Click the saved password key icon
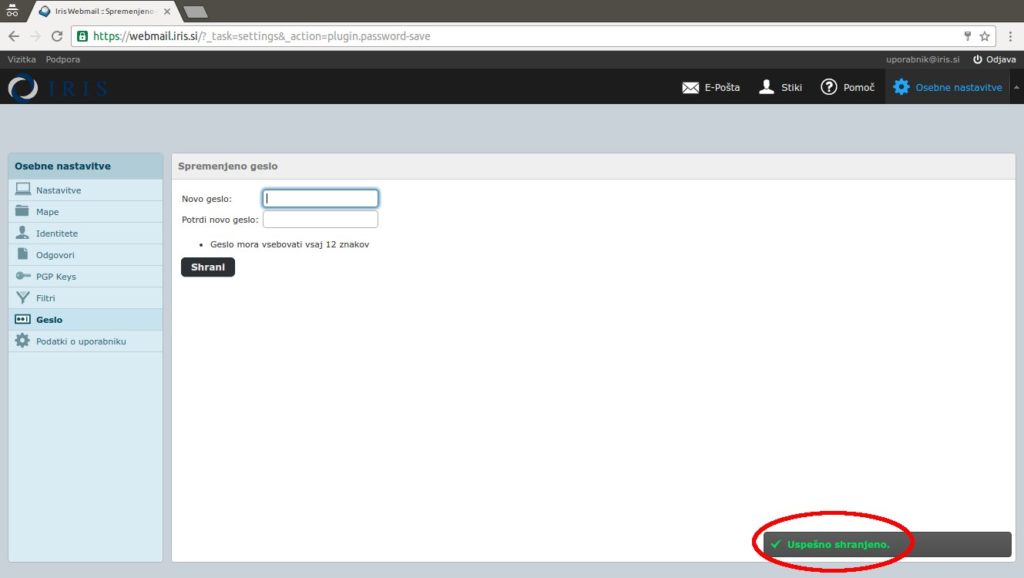Screen dimensions: 1024x578 pyautogui.click(x=967, y=36)
